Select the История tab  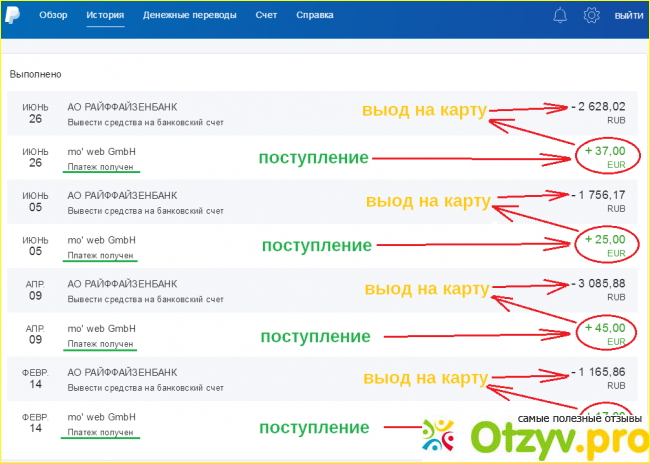click(105, 16)
